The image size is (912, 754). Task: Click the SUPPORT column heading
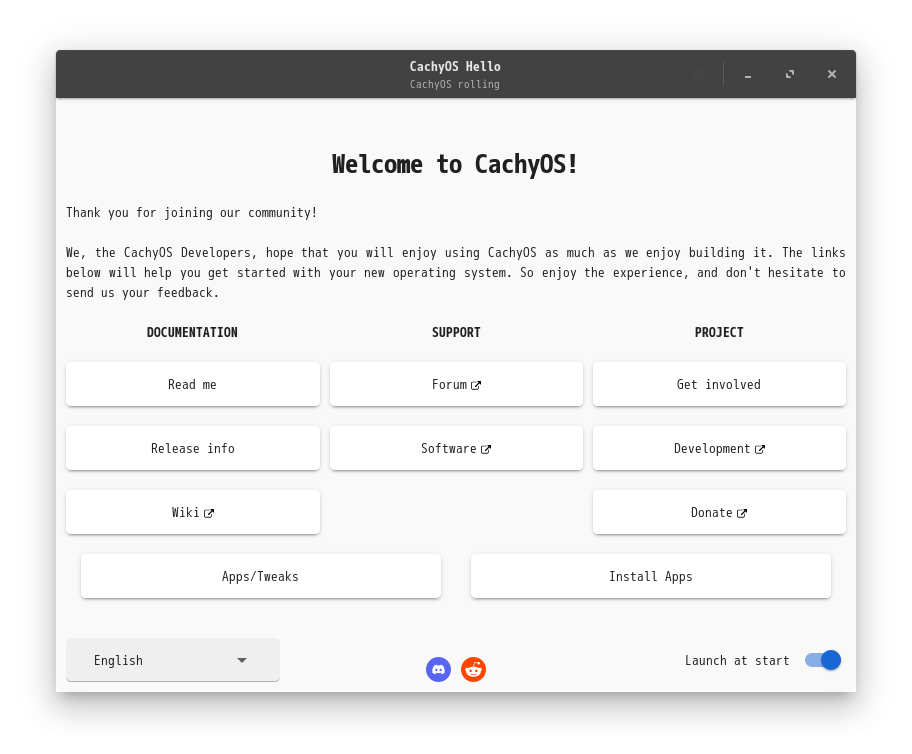[x=456, y=332]
